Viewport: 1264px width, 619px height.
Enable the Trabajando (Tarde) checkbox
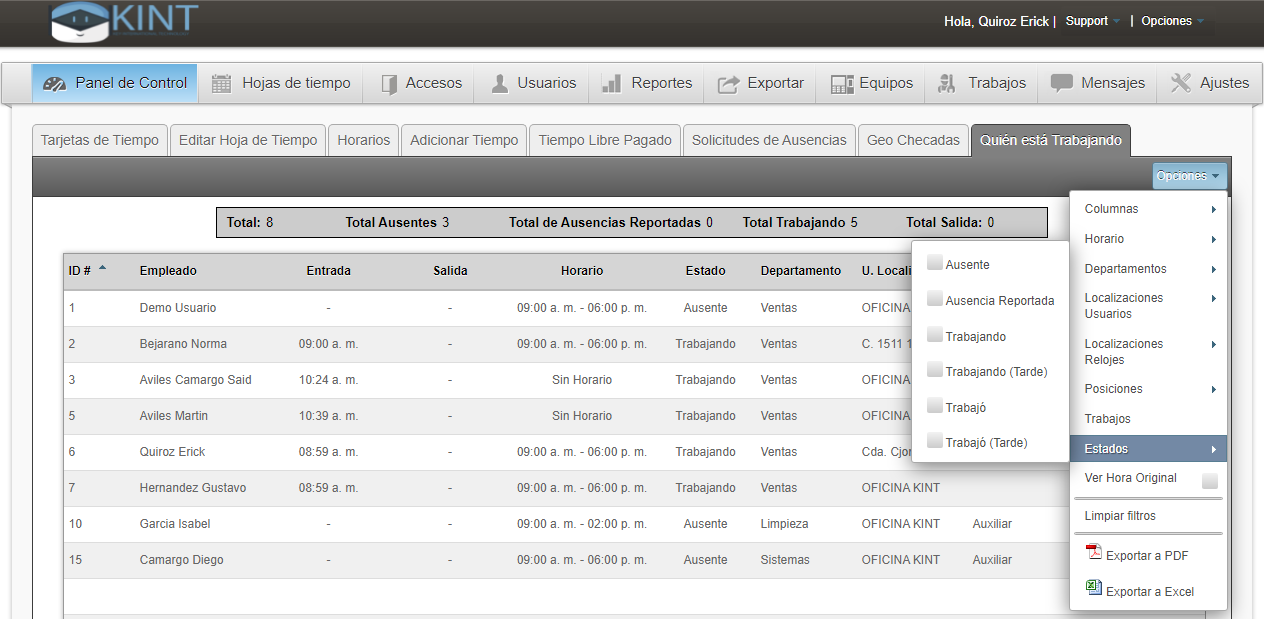pos(935,370)
